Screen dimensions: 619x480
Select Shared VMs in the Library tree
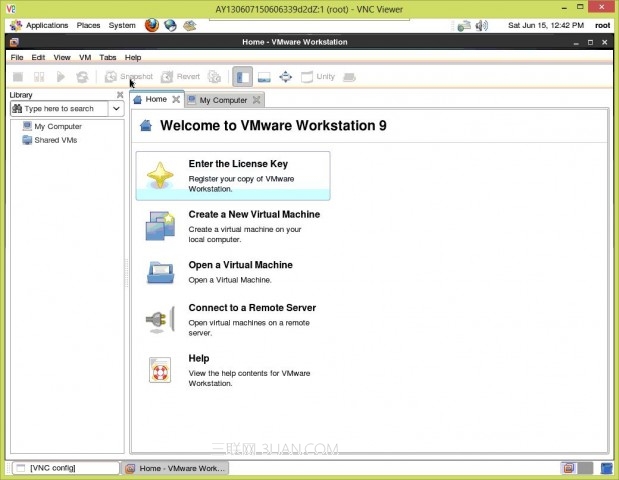(55, 140)
